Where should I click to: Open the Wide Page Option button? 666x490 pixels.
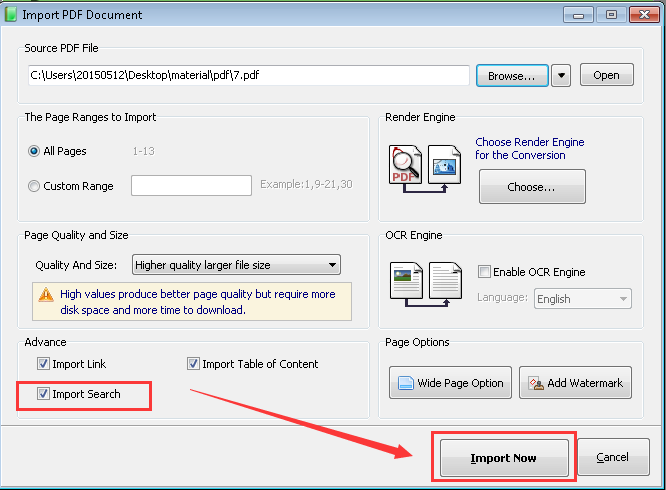click(450, 383)
